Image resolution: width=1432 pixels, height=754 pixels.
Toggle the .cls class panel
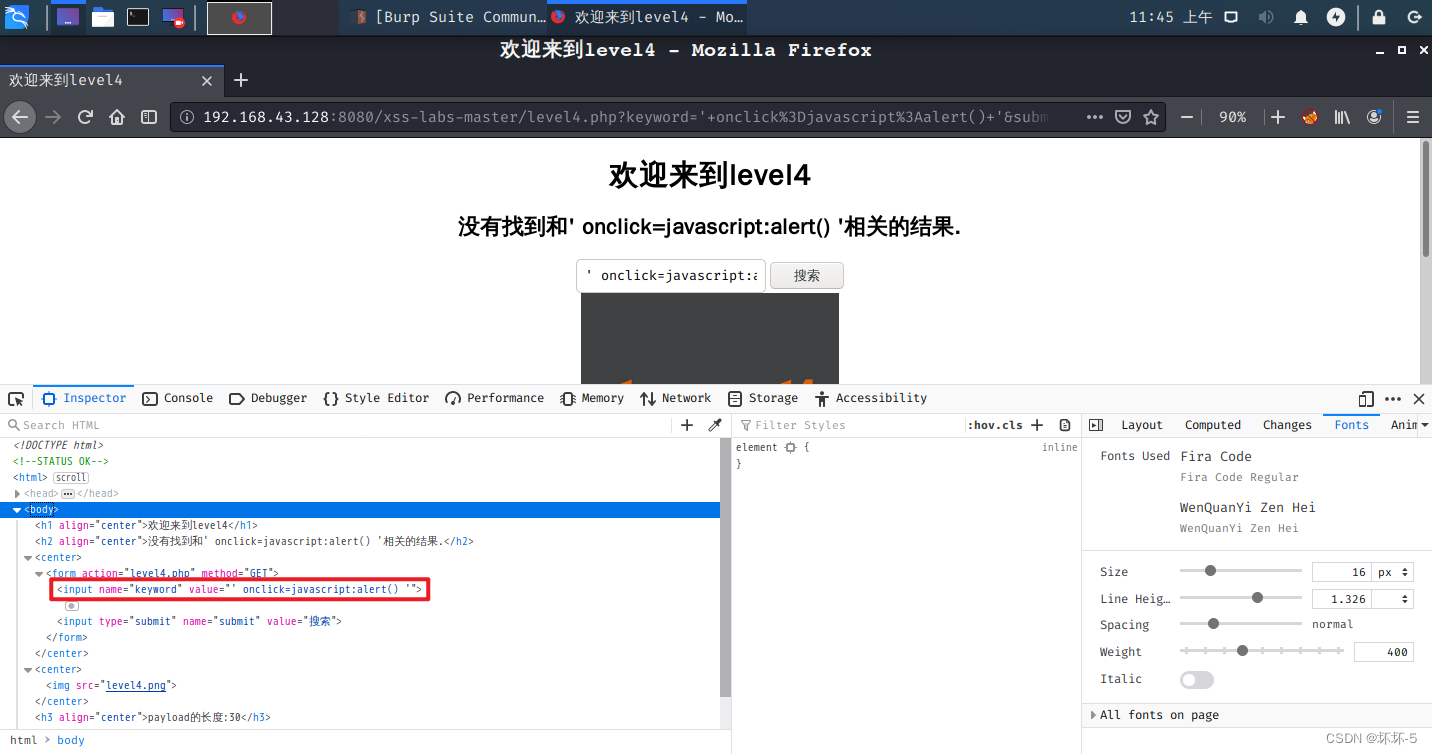pyautogui.click(x=1010, y=425)
